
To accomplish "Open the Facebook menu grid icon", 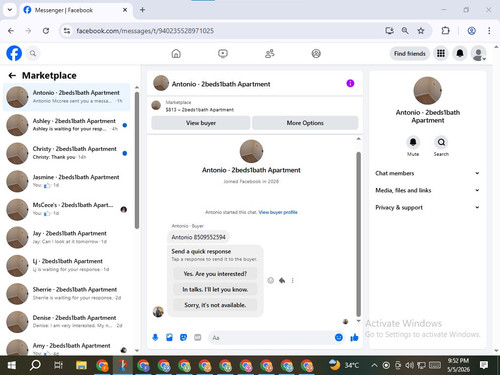I will 441,53.
